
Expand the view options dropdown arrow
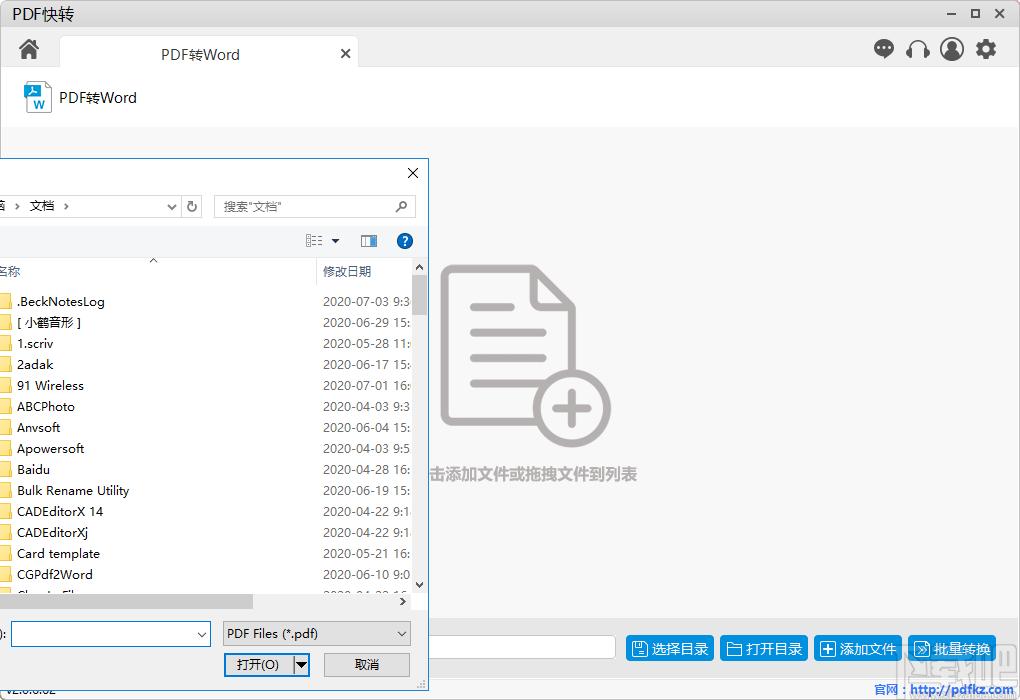[336, 241]
